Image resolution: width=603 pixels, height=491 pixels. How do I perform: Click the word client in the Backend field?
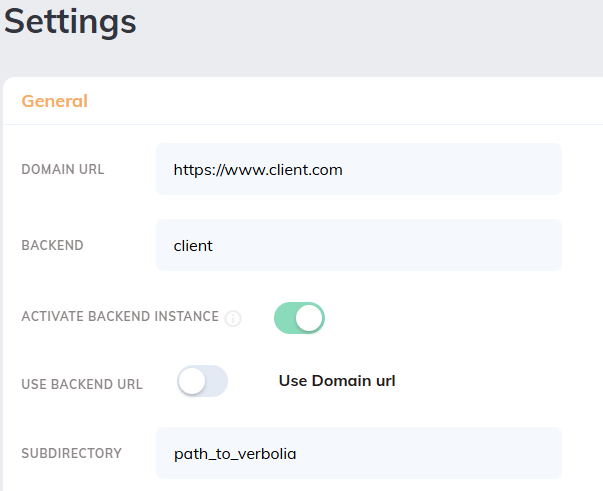coord(193,245)
